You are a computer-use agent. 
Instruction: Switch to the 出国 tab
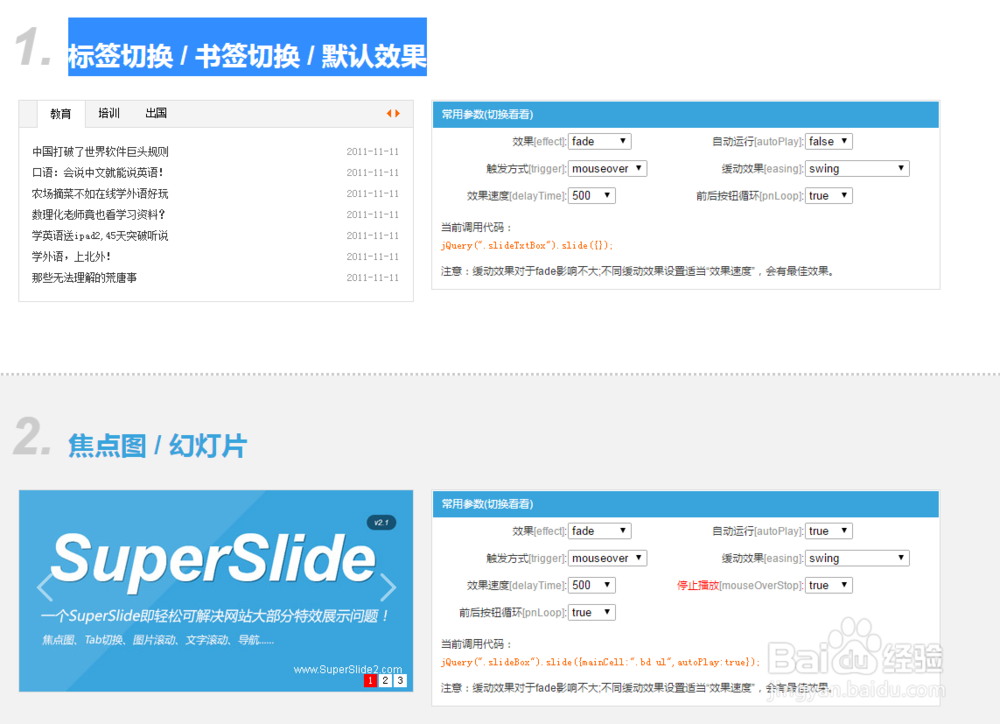[156, 113]
